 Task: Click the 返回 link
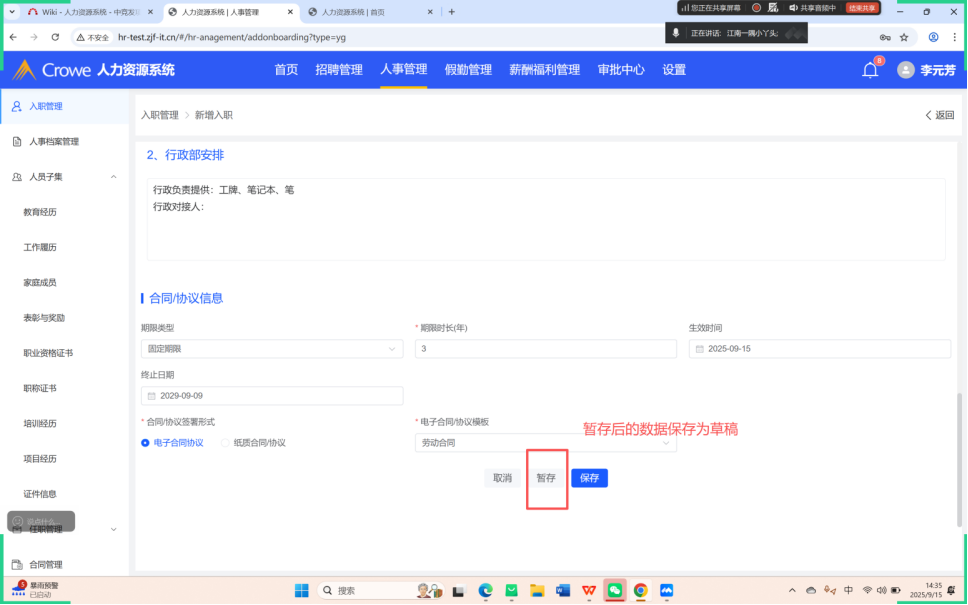939,115
